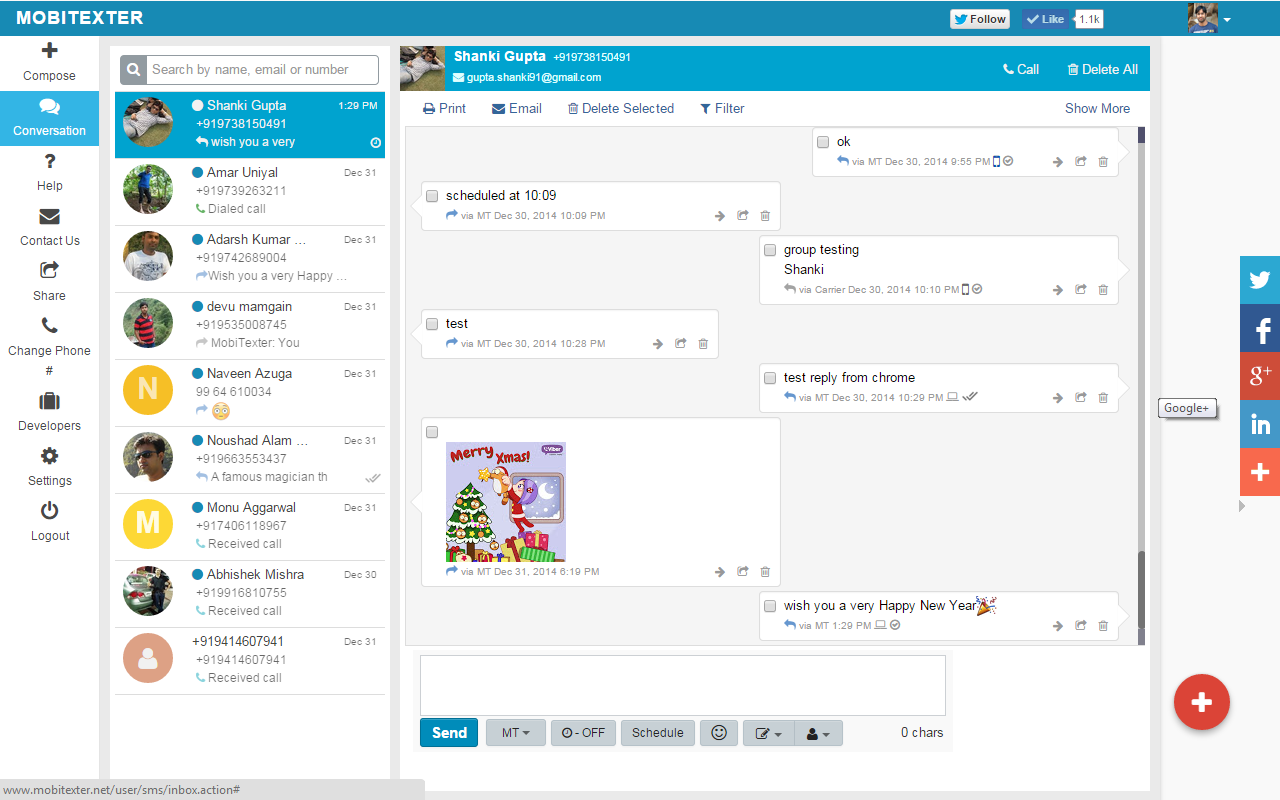
Task: Open Abhishek Mishra conversation
Action: tap(250, 593)
